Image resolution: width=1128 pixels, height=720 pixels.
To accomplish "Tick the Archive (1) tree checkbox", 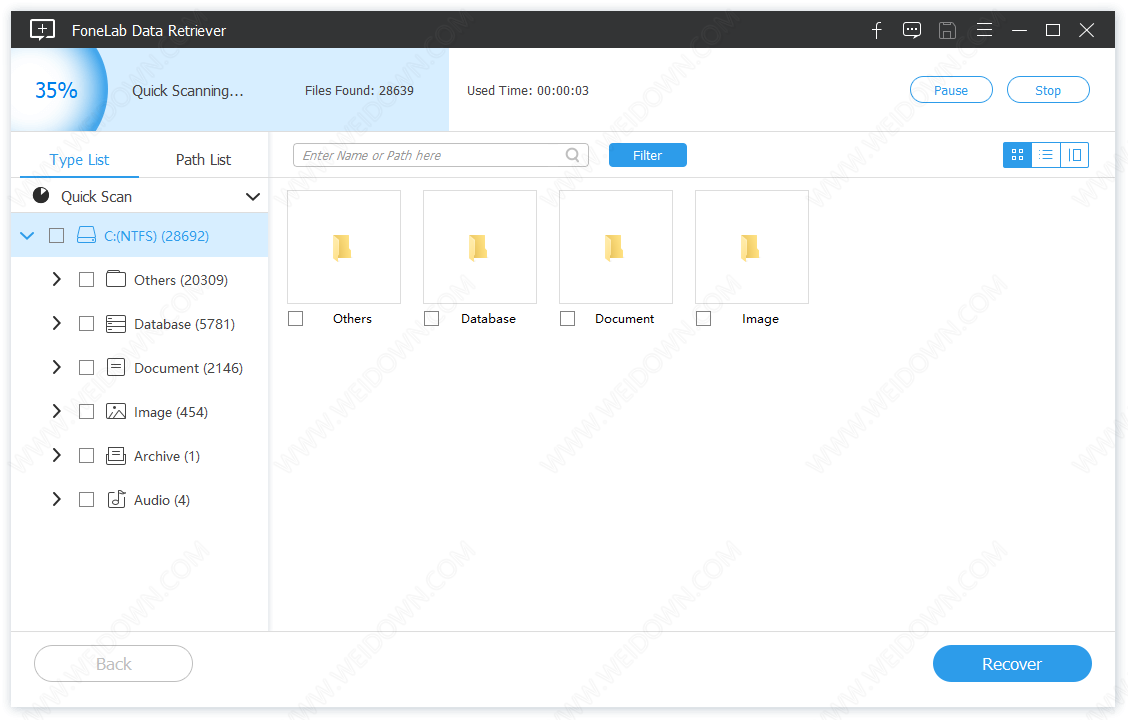I will click(86, 455).
